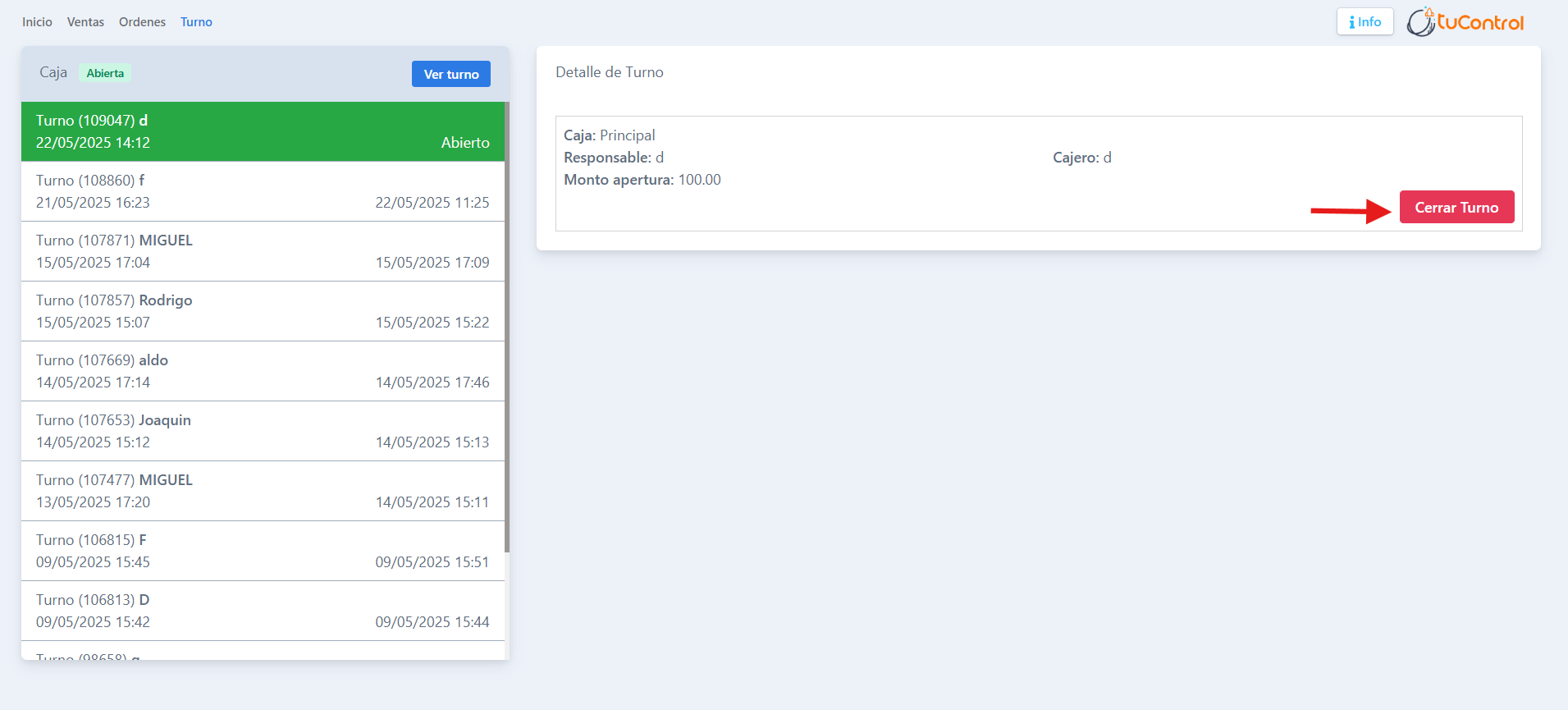The height and width of the screenshot is (710, 1568).
Task: Click the Cerrar Turno button
Action: point(1456,208)
